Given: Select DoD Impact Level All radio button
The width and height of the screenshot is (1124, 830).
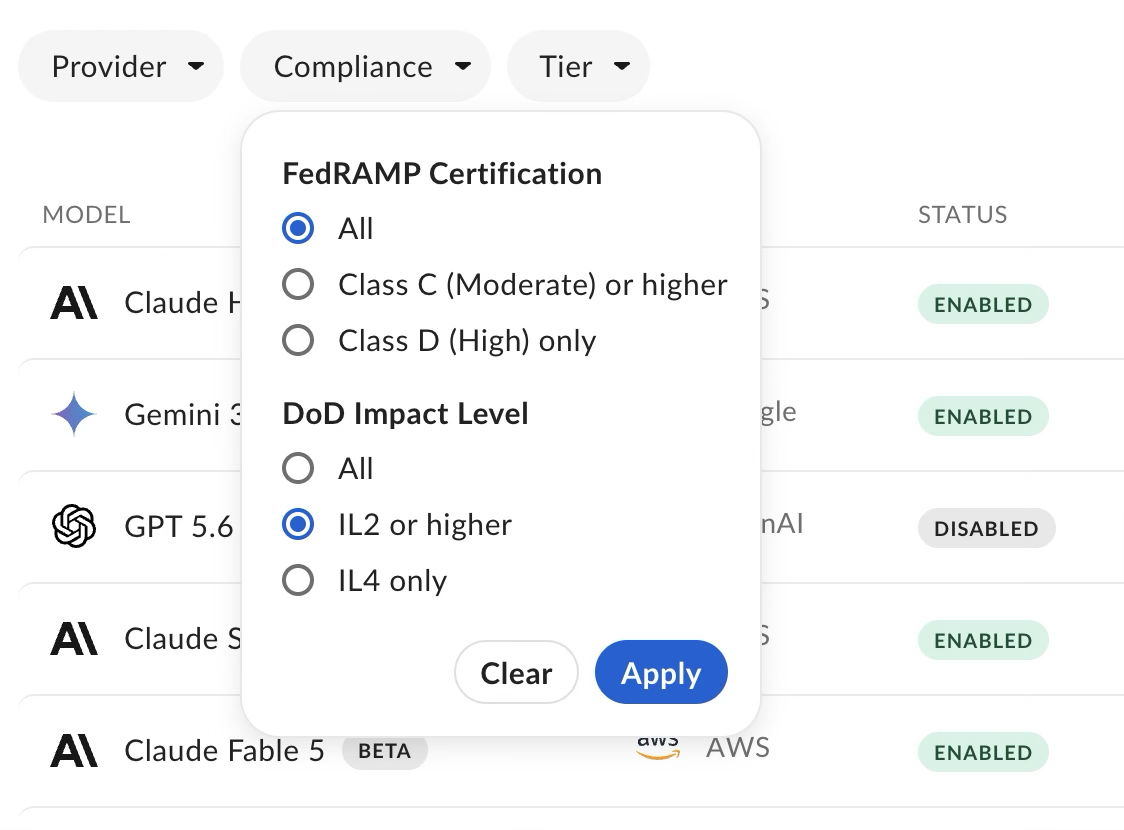Looking at the screenshot, I should (298, 469).
